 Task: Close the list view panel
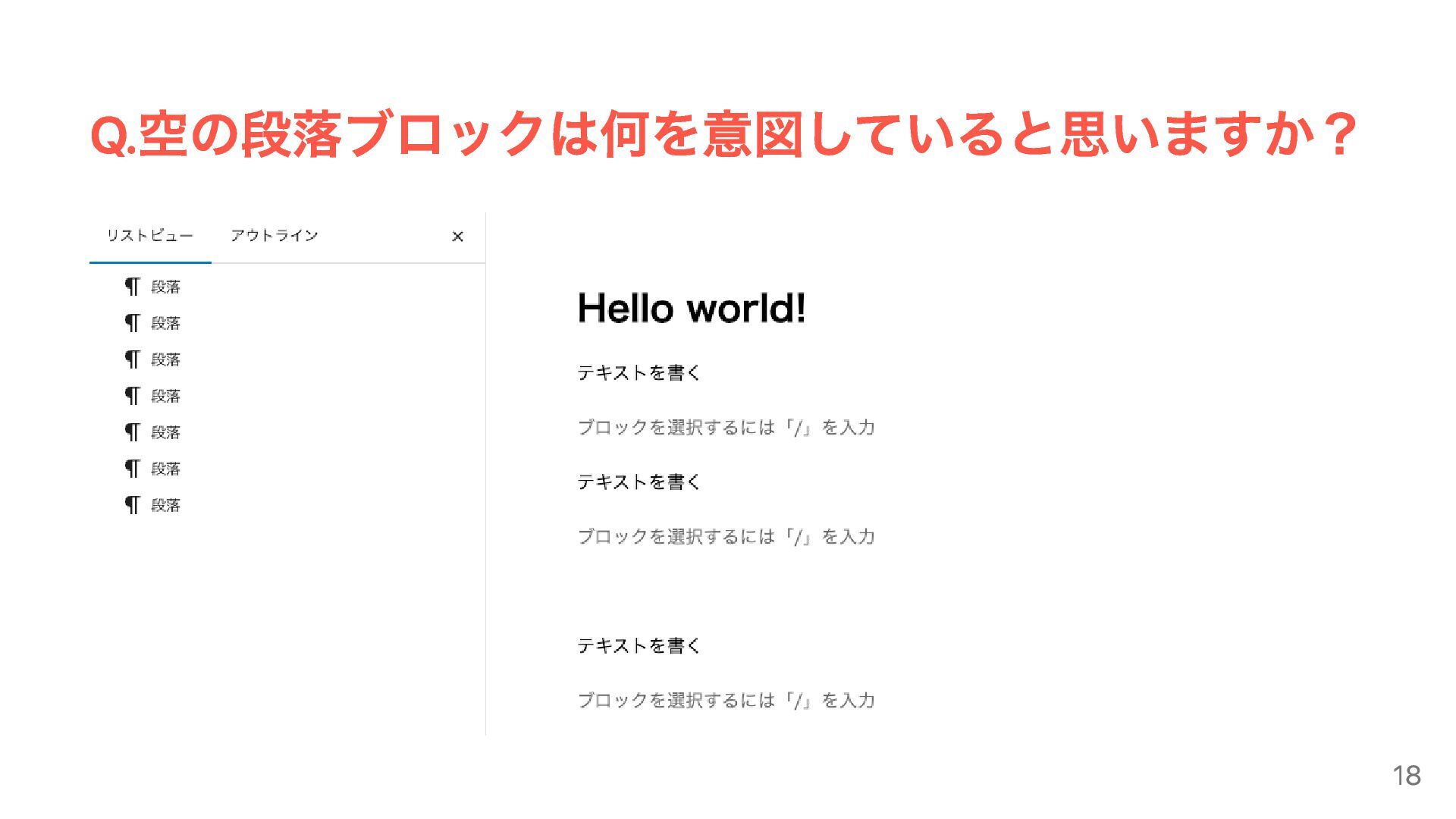457,237
